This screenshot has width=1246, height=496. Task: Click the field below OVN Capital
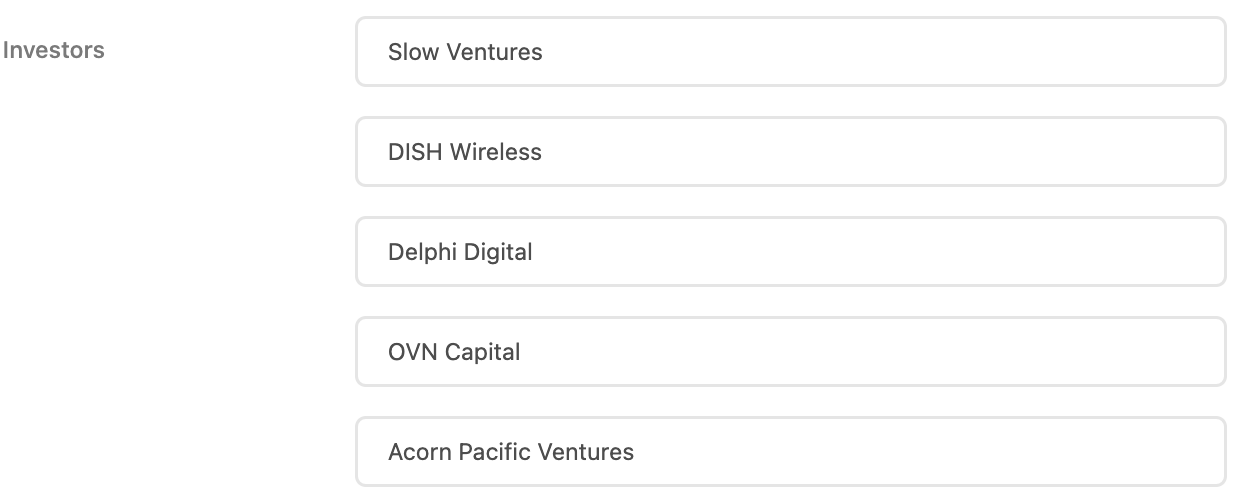[x=790, y=452]
